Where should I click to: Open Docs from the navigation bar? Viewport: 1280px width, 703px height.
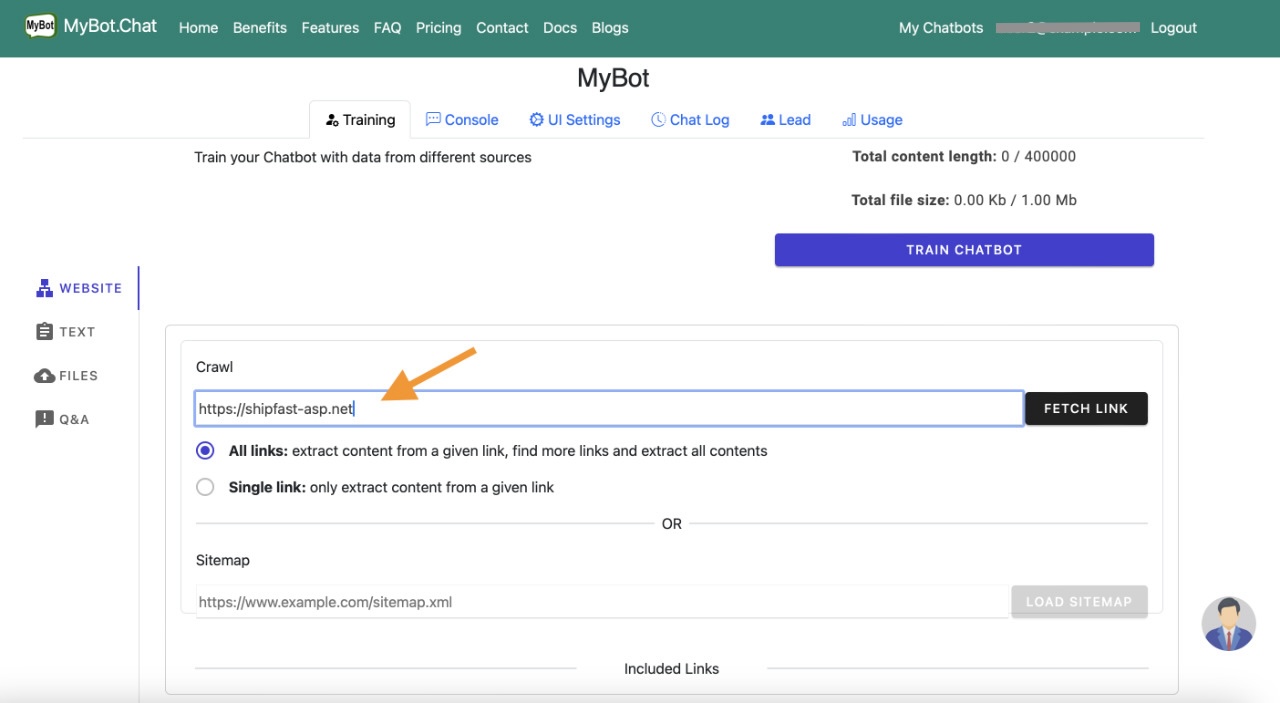560,28
